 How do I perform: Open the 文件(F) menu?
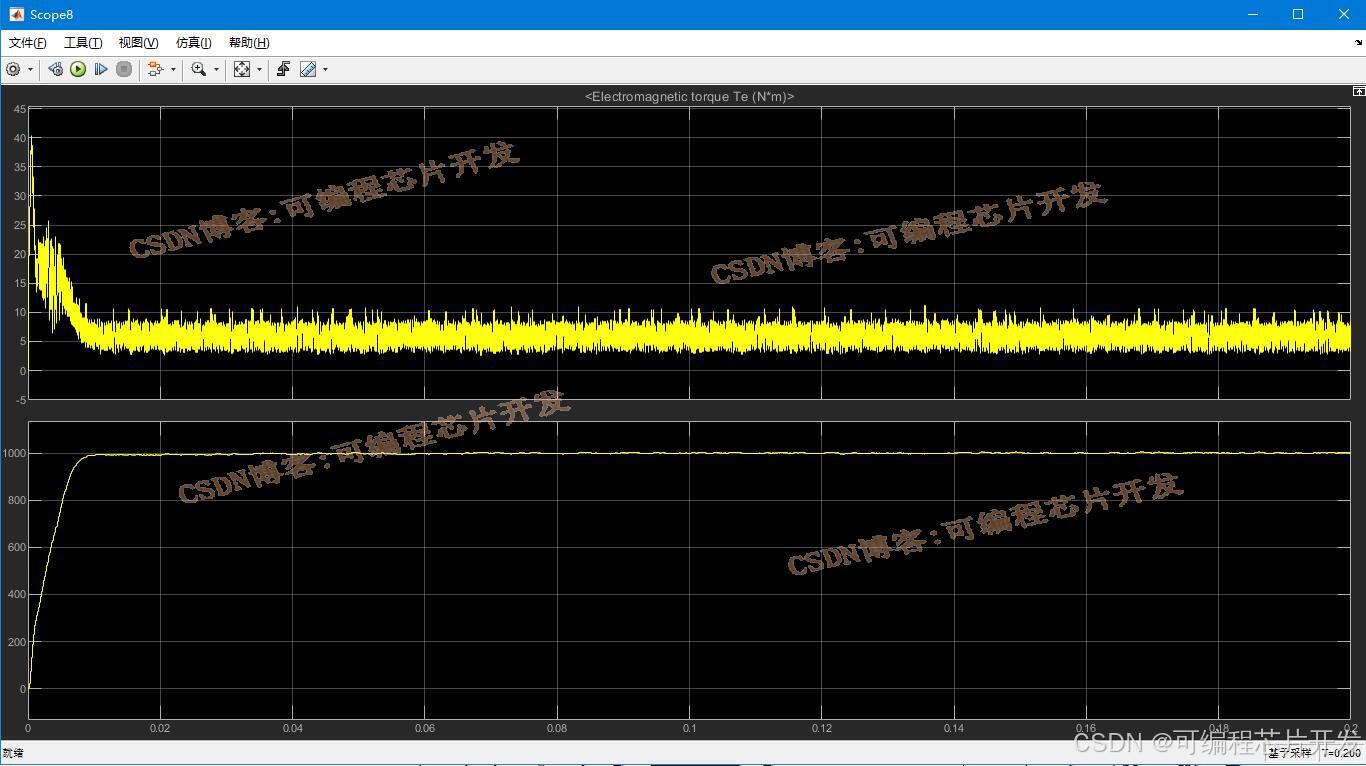(28, 42)
